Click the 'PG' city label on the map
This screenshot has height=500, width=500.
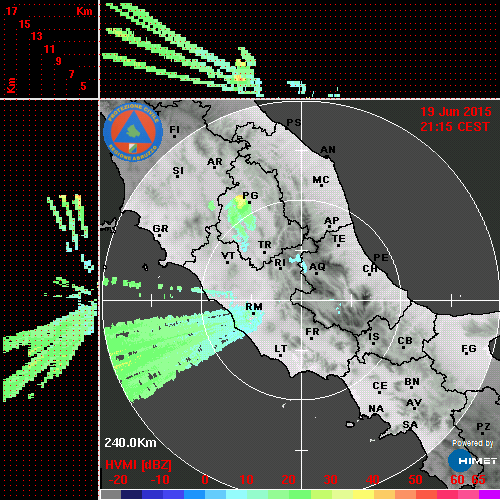click(x=250, y=195)
